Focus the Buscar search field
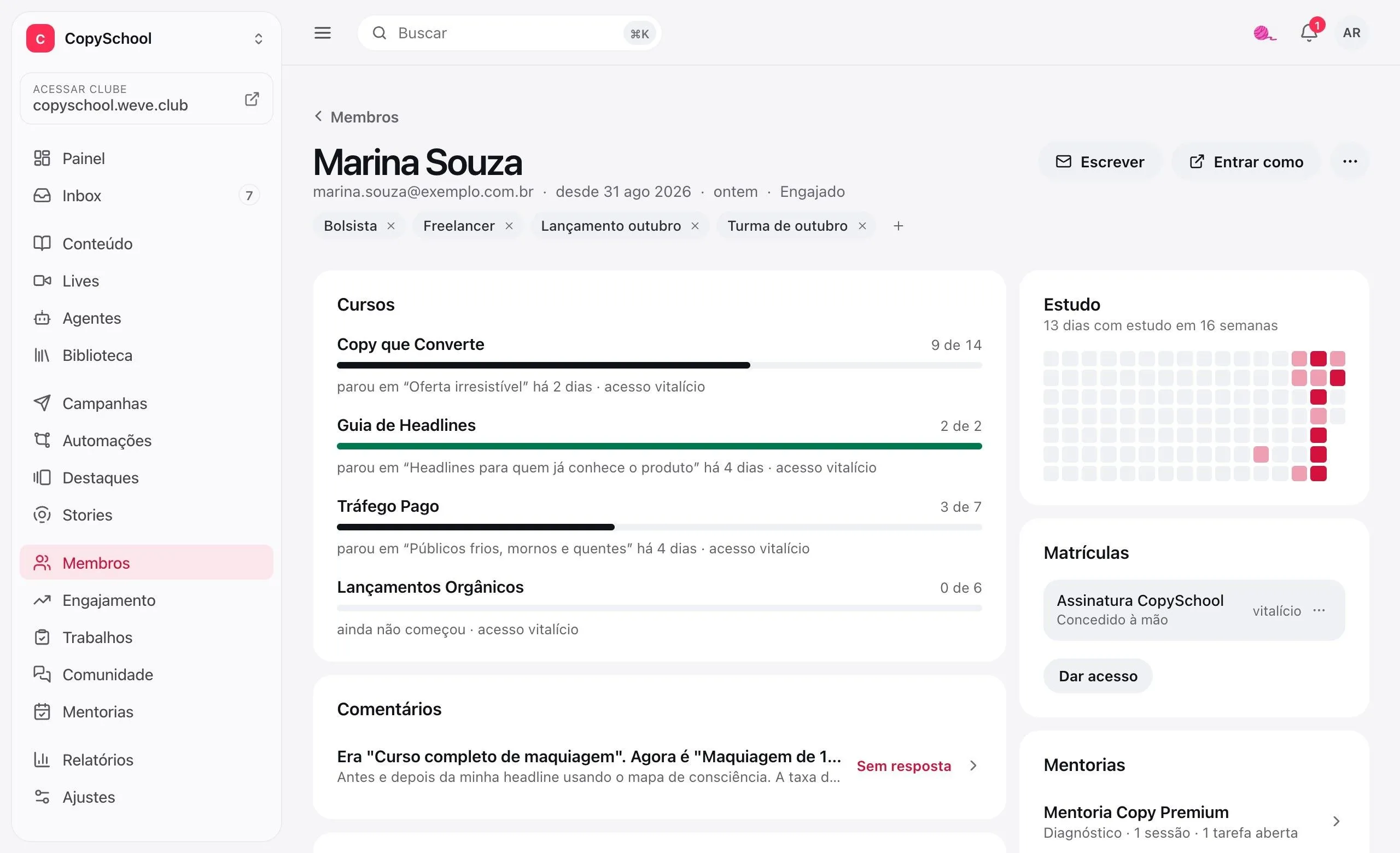The width and height of the screenshot is (1400, 853). [509, 33]
